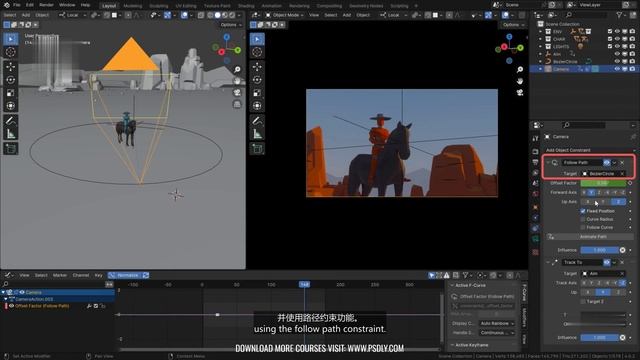Select the Measure tool in left viewport

point(11,133)
